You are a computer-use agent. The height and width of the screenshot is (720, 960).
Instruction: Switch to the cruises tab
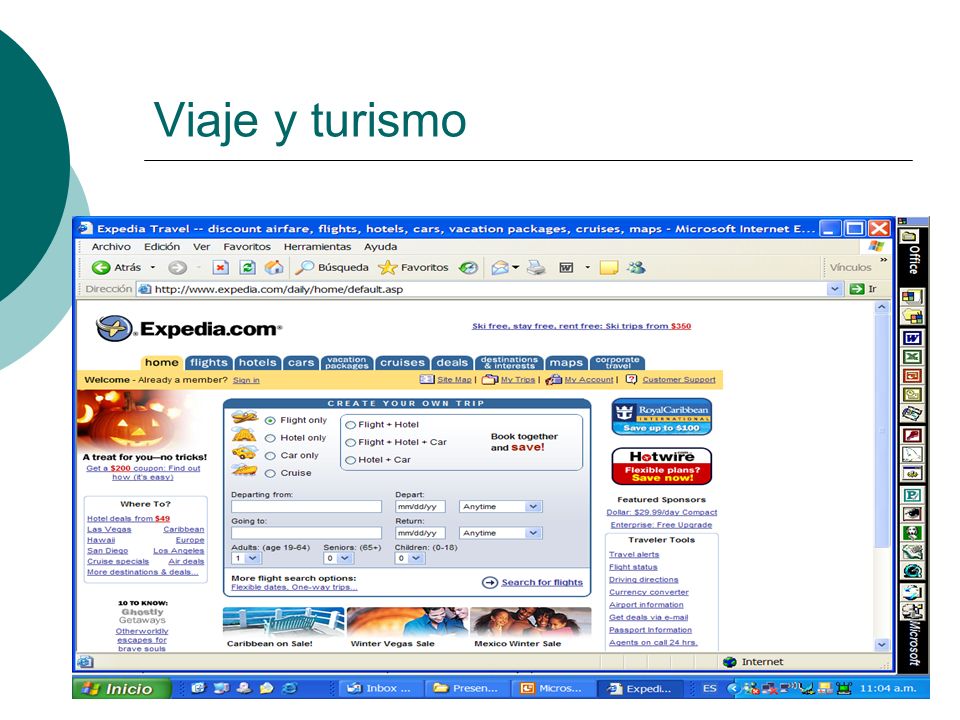[402, 363]
